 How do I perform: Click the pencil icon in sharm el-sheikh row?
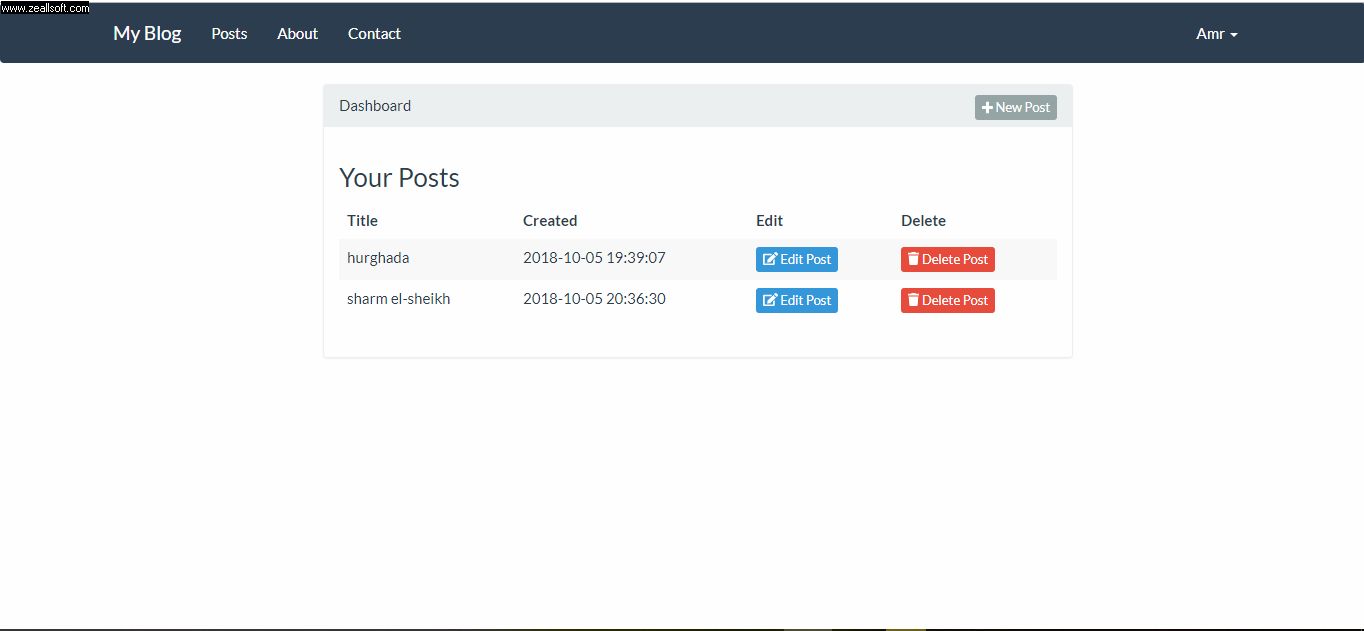point(770,300)
